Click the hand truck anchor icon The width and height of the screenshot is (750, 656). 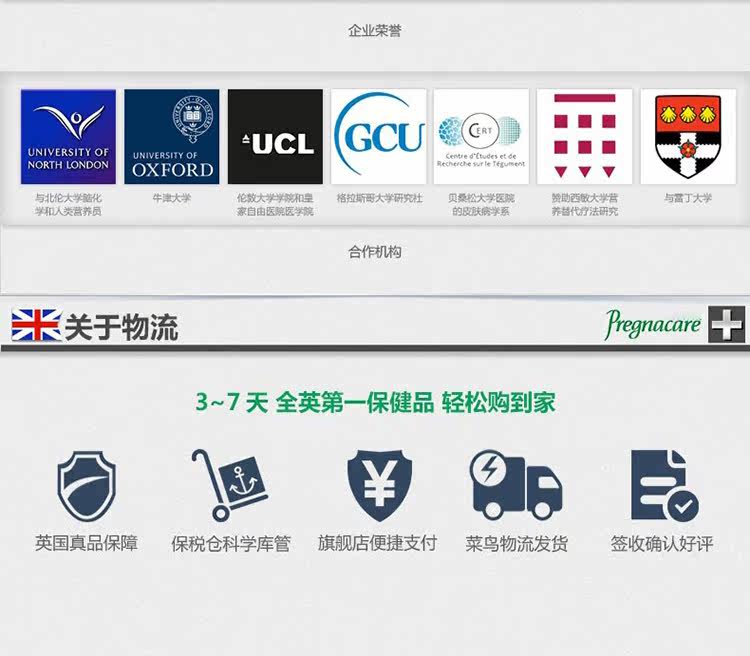point(230,485)
